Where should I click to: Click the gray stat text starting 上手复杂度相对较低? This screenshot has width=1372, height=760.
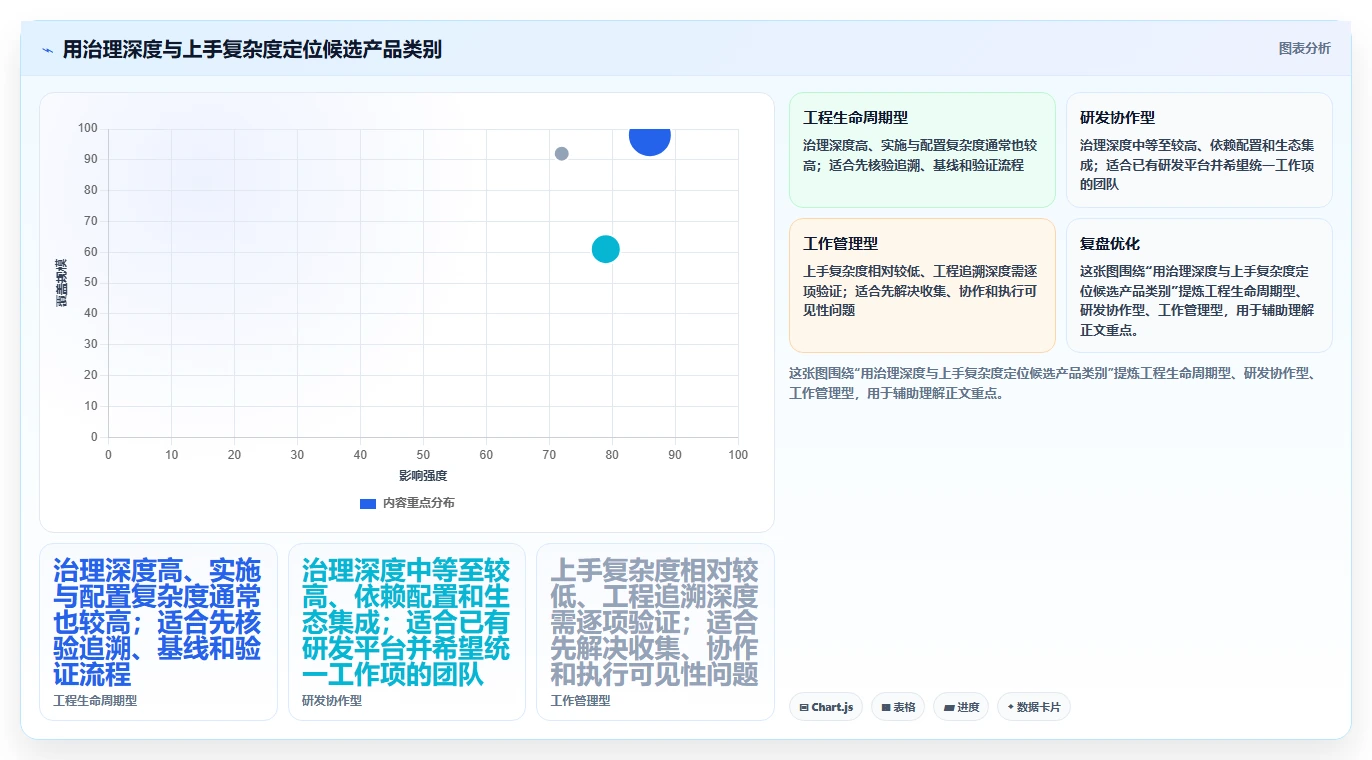tap(654, 622)
